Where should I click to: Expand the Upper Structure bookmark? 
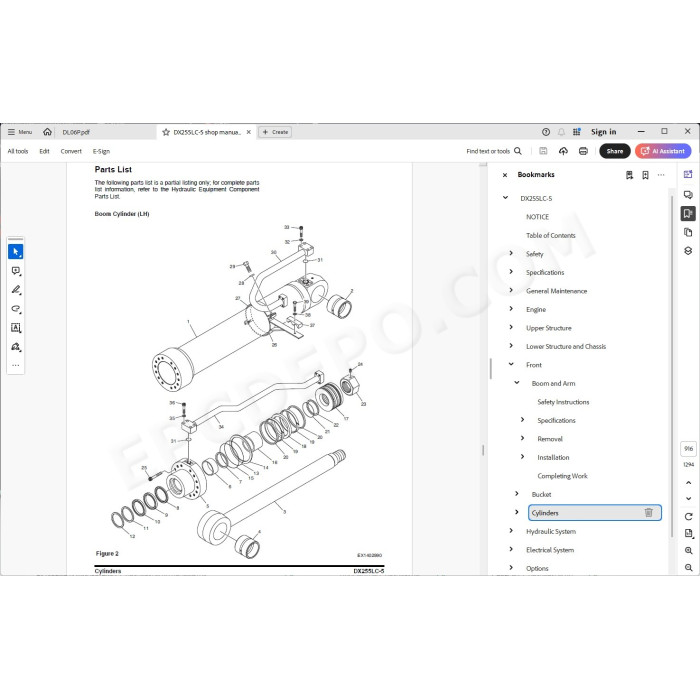pyautogui.click(x=511, y=327)
